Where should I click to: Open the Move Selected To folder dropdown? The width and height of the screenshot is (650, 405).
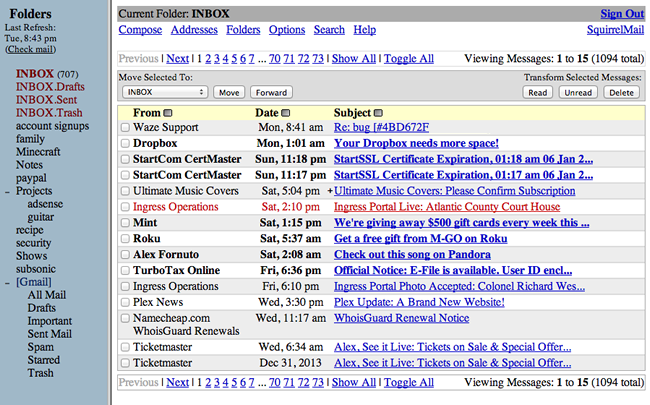(x=163, y=92)
